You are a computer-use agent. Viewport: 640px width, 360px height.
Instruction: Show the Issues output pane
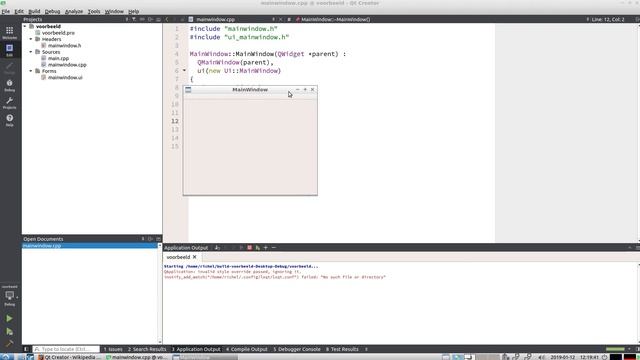point(113,349)
